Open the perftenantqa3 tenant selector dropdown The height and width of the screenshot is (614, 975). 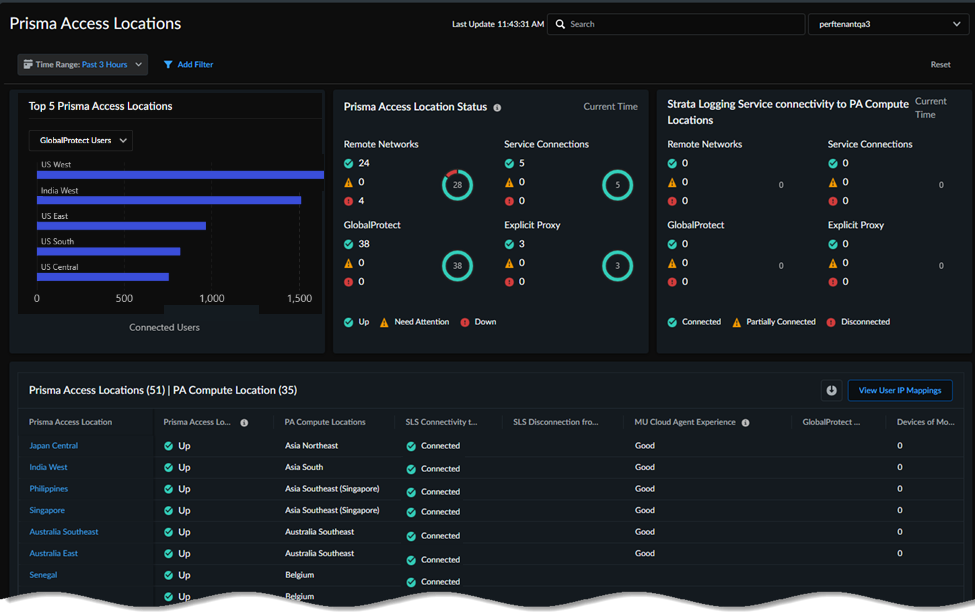(888, 23)
